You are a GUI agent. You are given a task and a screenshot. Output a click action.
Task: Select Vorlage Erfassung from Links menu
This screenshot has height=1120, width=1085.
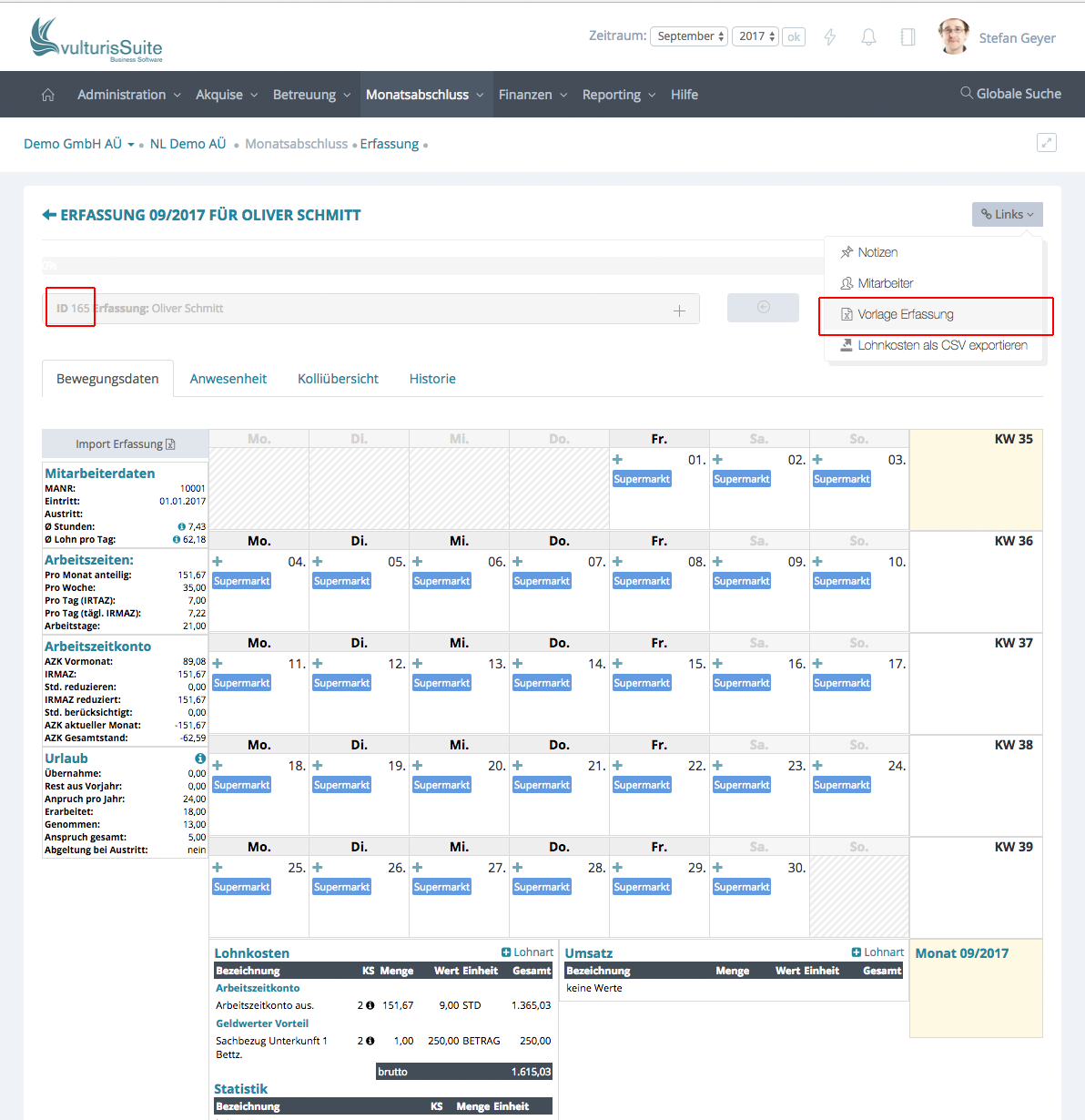coord(906,314)
